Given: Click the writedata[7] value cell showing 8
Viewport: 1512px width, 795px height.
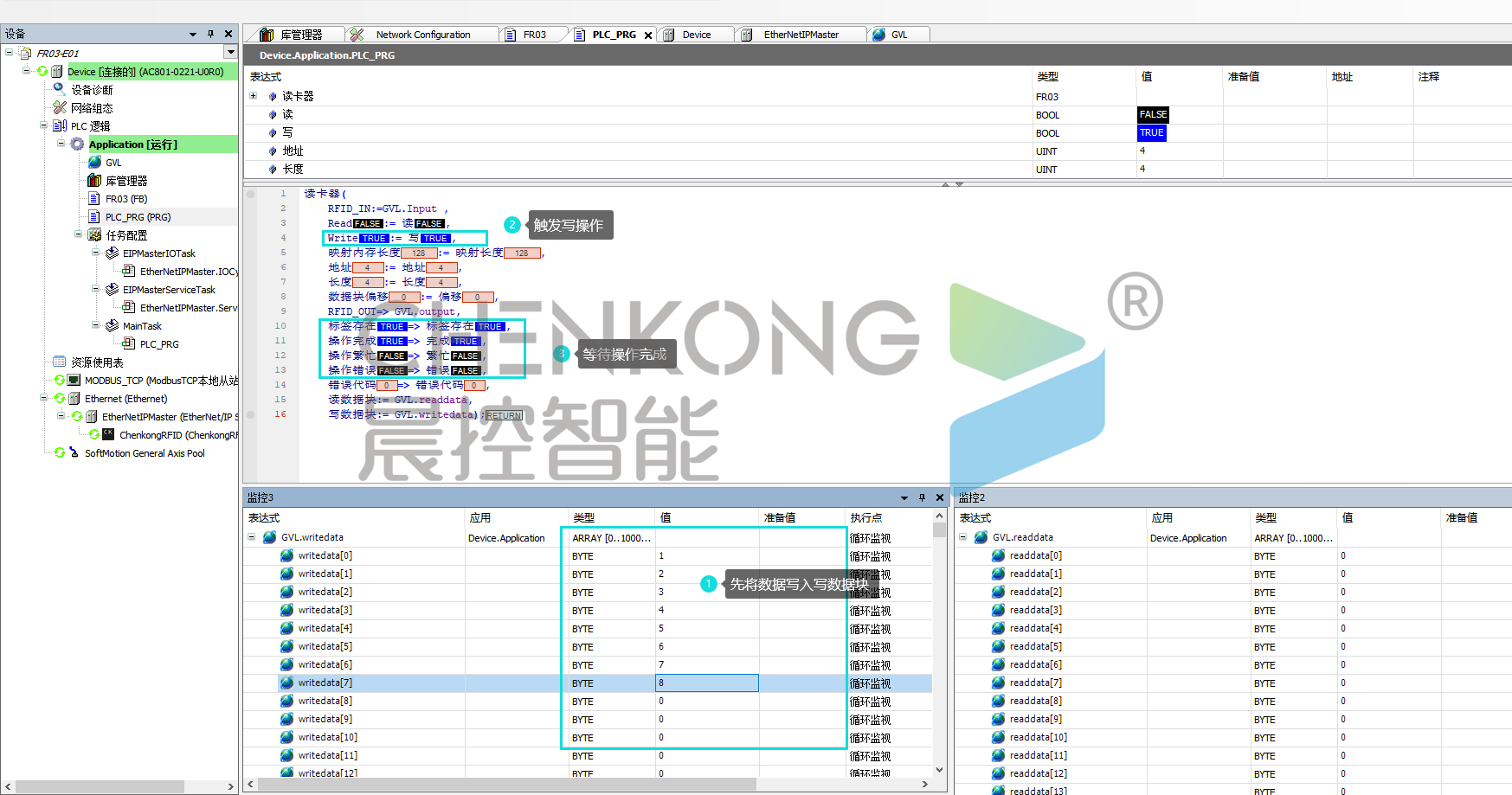Looking at the screenshot, I should 706,683.
